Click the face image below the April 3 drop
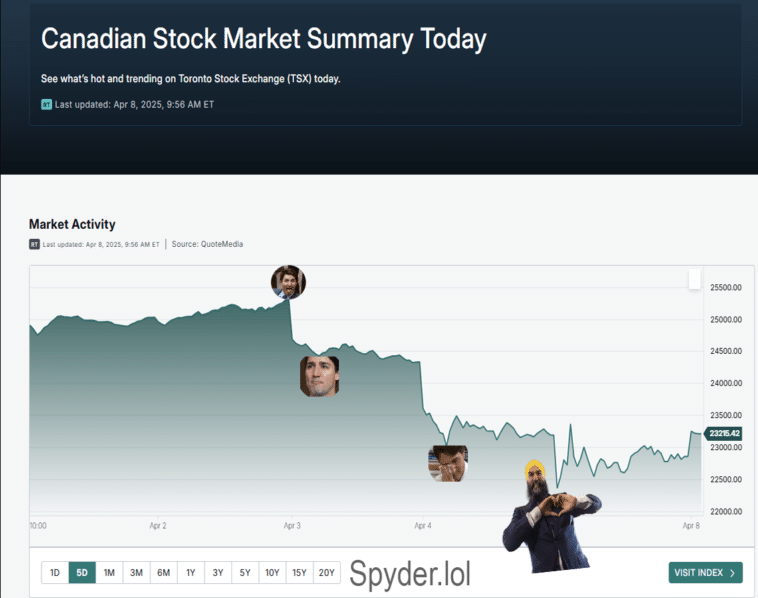758x598 pixels. pos(319,376)
